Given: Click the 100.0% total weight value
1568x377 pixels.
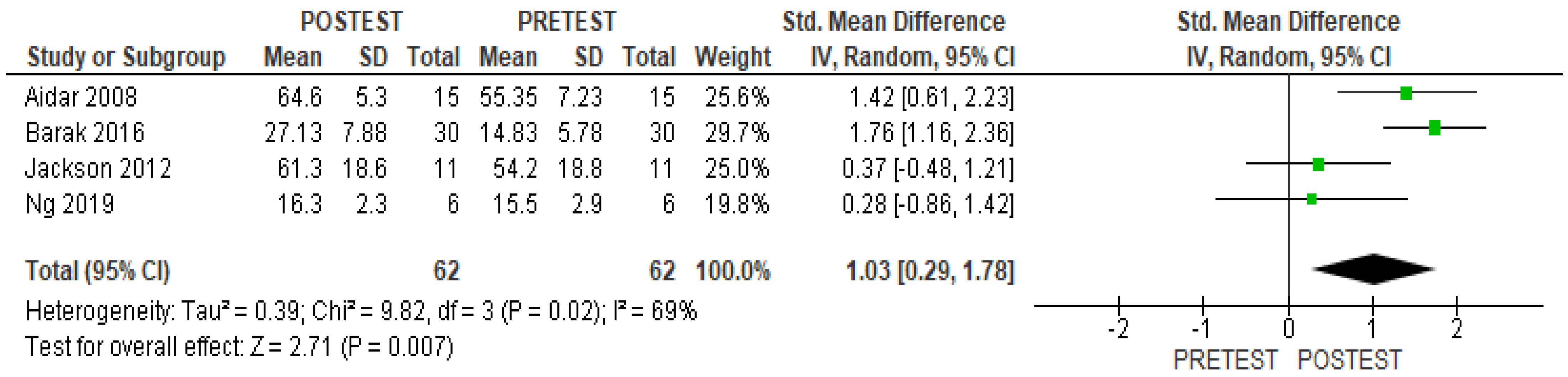Looking at the screenshot, I should [732, 271].
